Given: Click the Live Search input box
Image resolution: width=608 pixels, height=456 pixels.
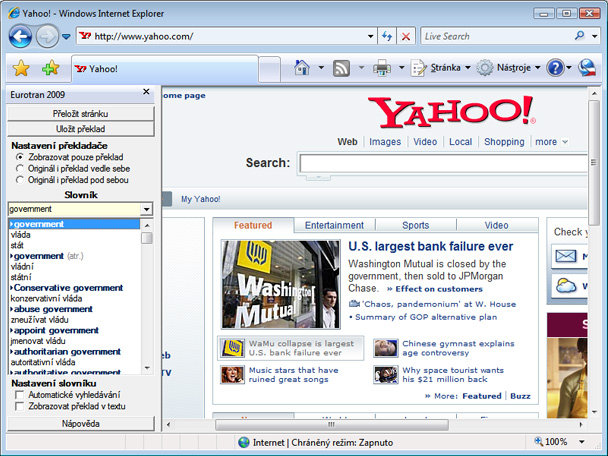Looking at the screenshot, I should [x=496, y=36].
